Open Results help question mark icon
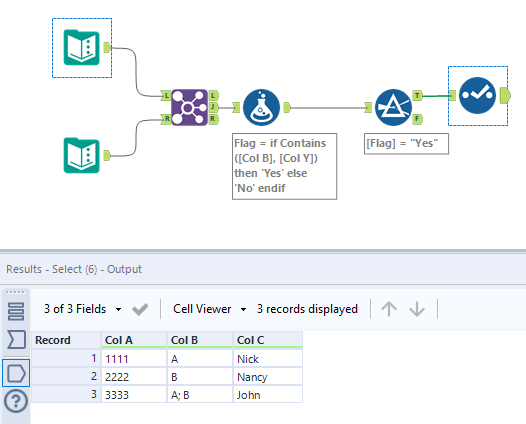The width and height of the screenshot is (526, 424). (16, 401)
